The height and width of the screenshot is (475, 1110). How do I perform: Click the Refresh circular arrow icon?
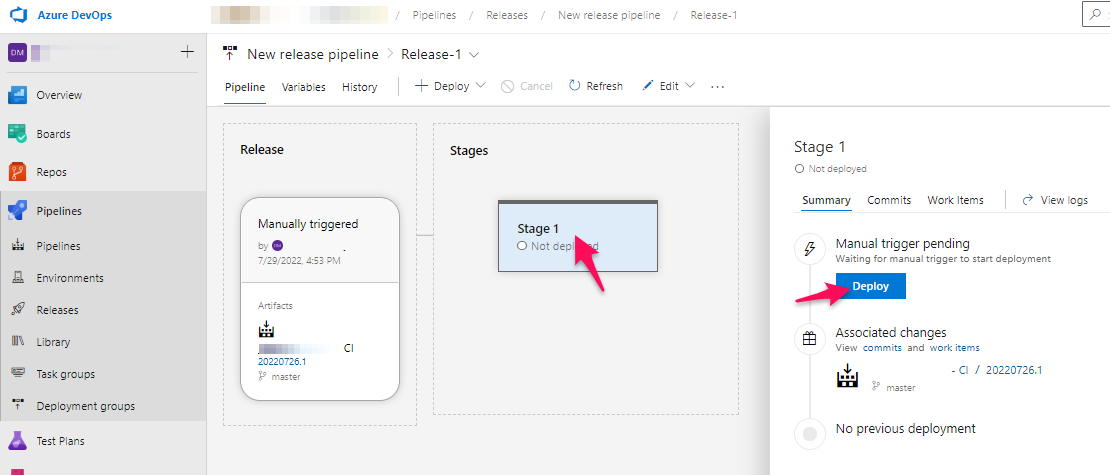click(575, 86)
